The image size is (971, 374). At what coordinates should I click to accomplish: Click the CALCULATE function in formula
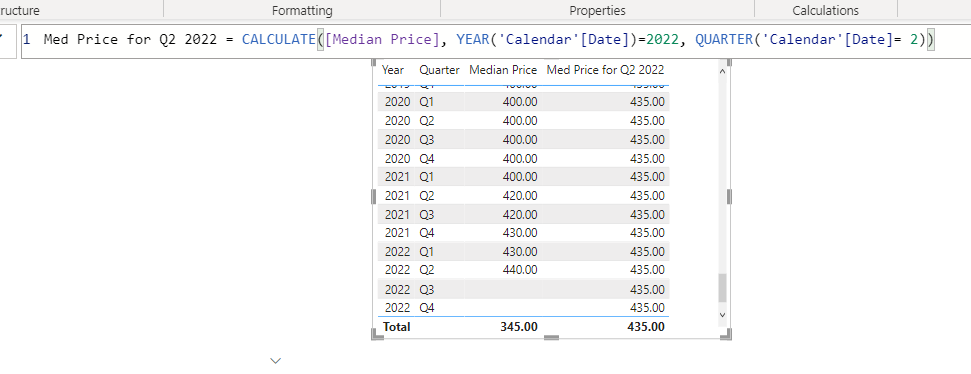[x=279, y=40]
